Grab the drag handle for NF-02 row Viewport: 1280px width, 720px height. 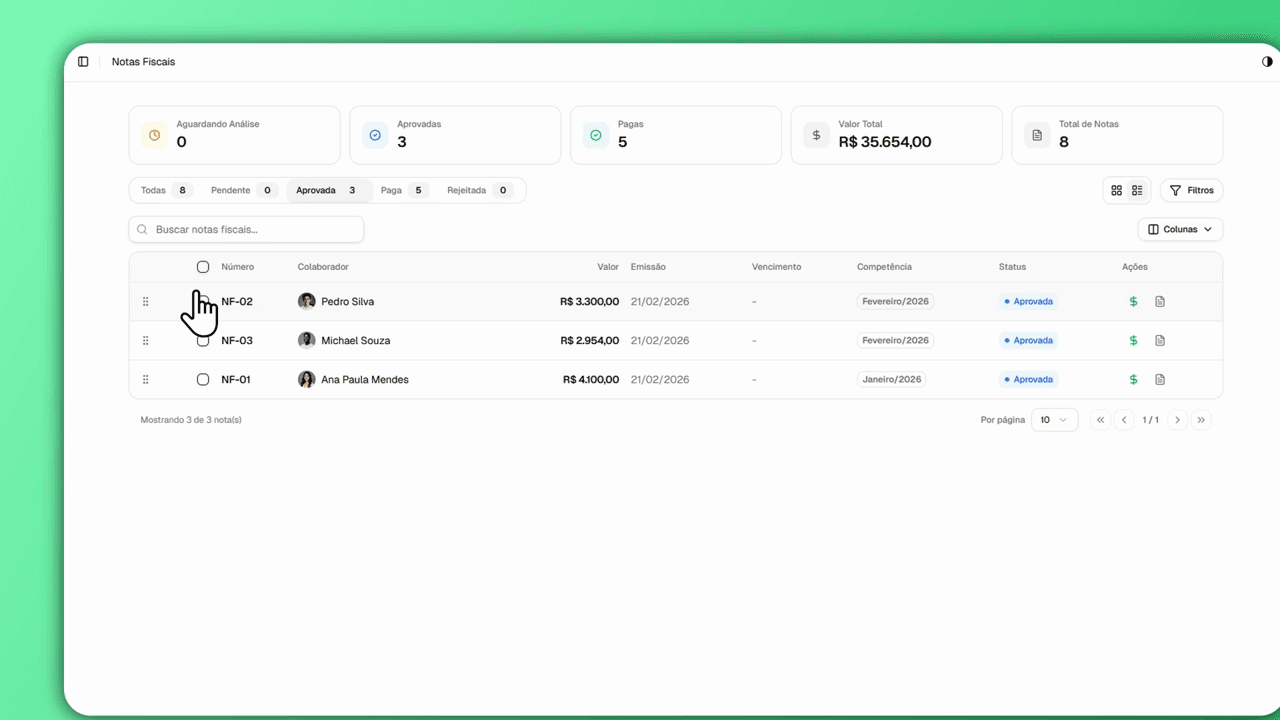(x=146, y=301)
